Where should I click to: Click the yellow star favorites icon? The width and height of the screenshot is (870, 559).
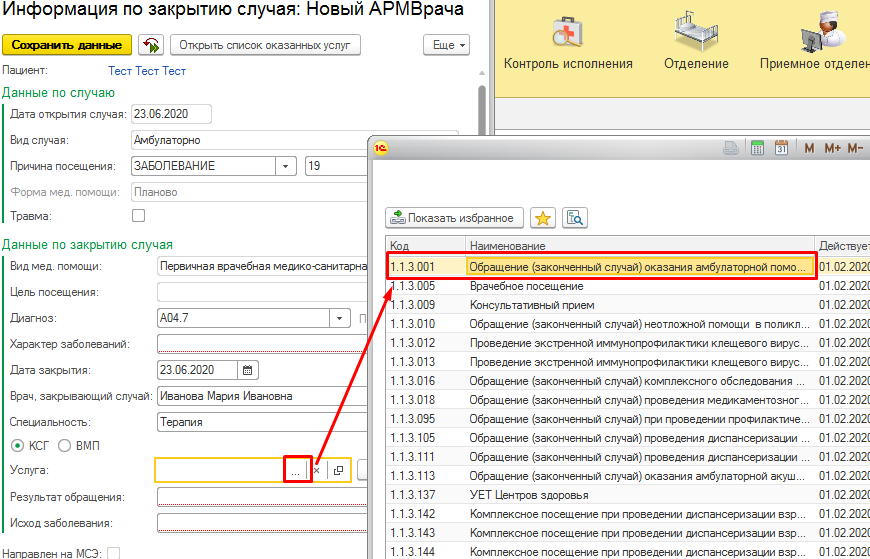click(x=542, y=218)
